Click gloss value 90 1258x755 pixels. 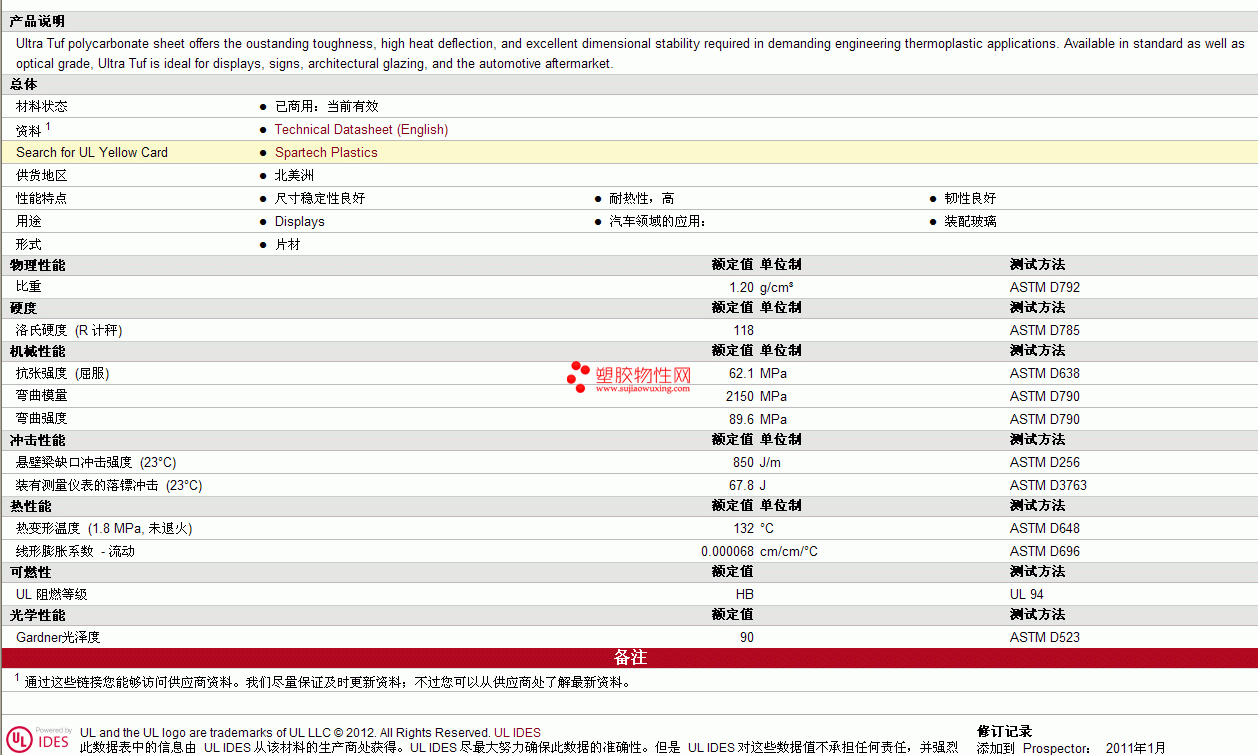point(747,637)
